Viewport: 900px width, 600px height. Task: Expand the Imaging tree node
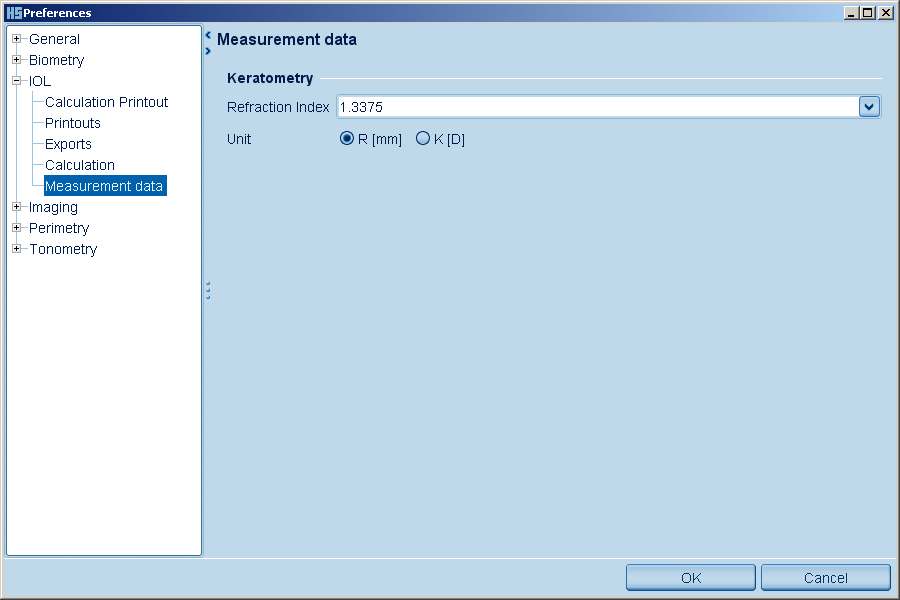point(17,207)
